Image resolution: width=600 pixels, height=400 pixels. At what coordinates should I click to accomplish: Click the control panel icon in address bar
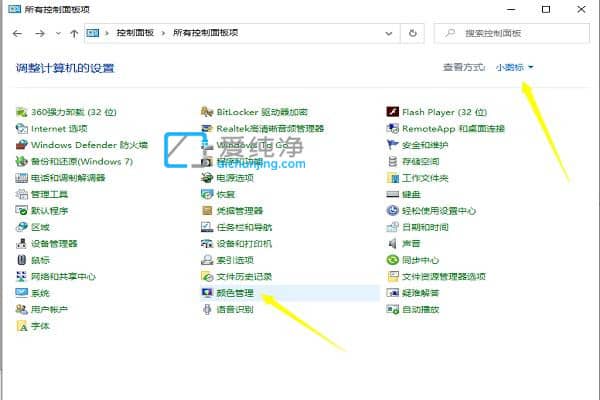(93, 33)
